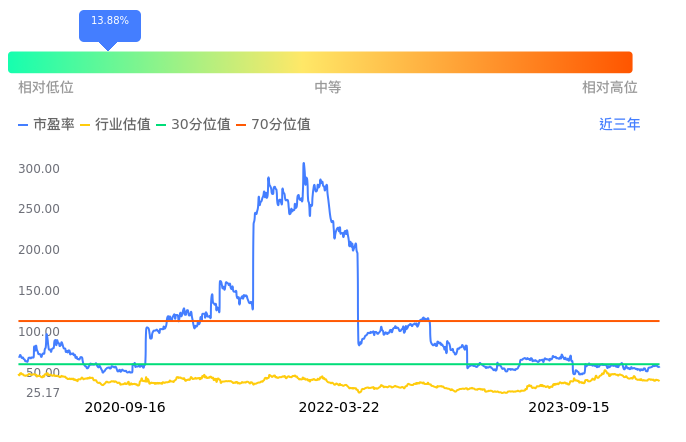Click the 150.00 y-axis label
The width and height of the screenshot is (686, 442).
pyautogui.click(x=39, y=291)
